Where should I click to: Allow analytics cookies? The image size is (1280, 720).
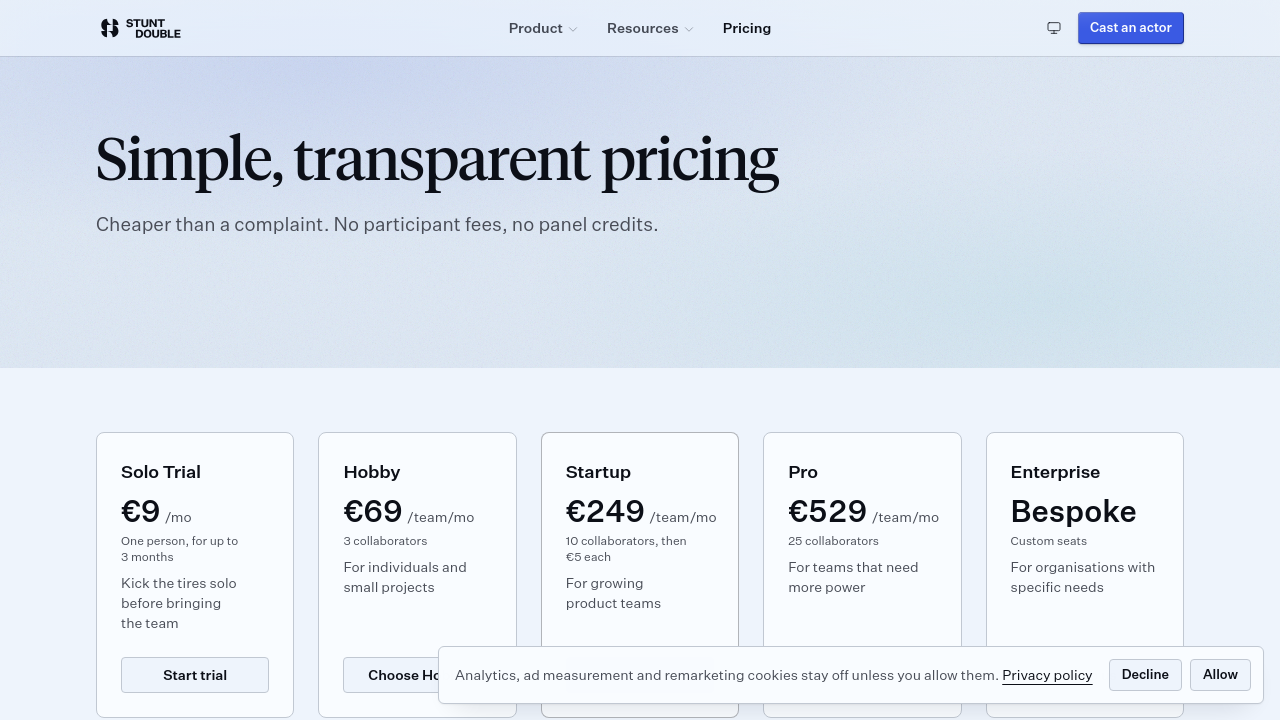coord(1220,675)
